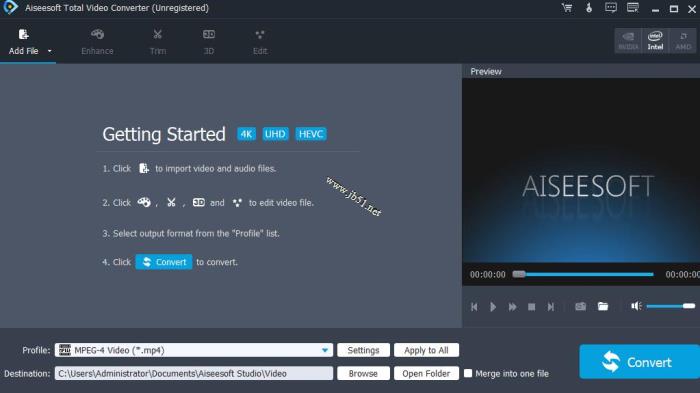Click the UHD badge
The width and height of the screenshot is (700, 393).
[x=275, y=134]
